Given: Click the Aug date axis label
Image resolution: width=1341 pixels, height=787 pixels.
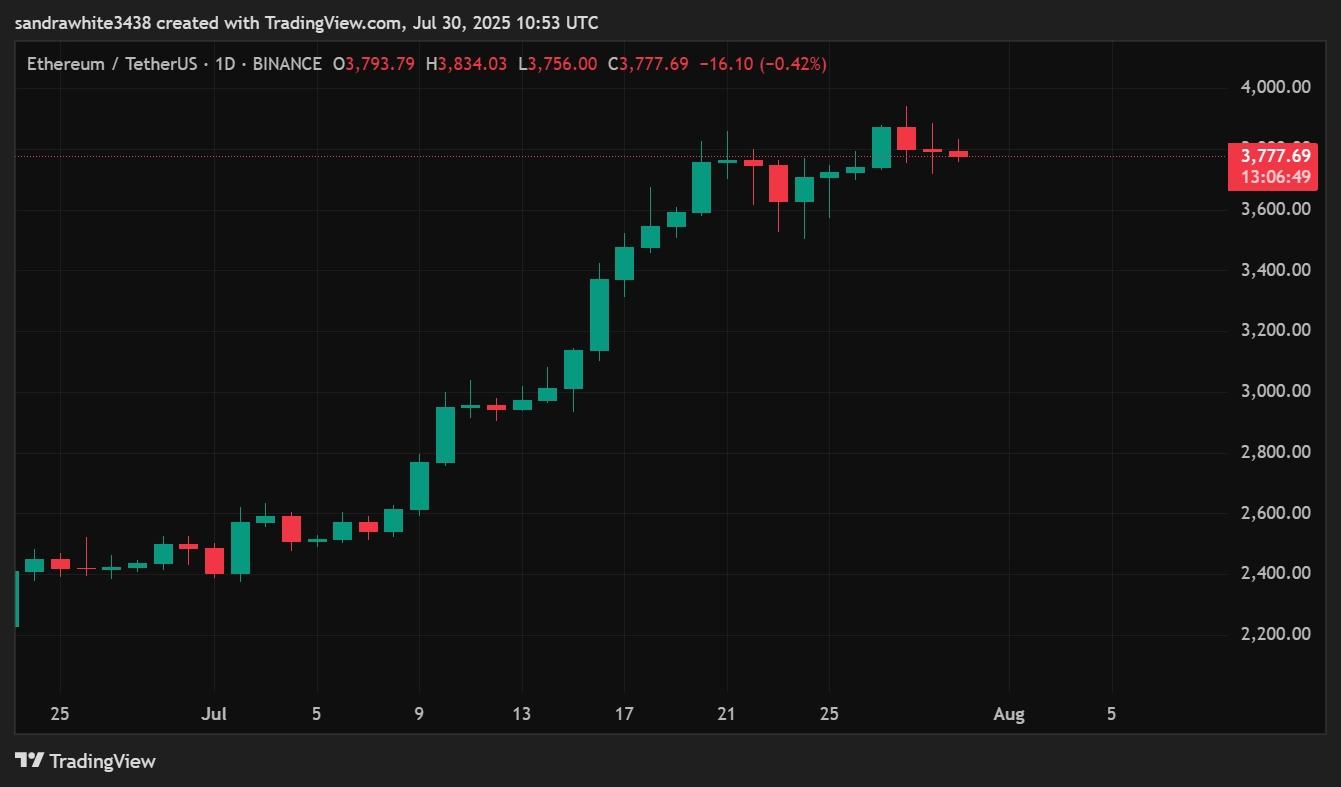Looking at the screenshot, I should (1009, 715).
